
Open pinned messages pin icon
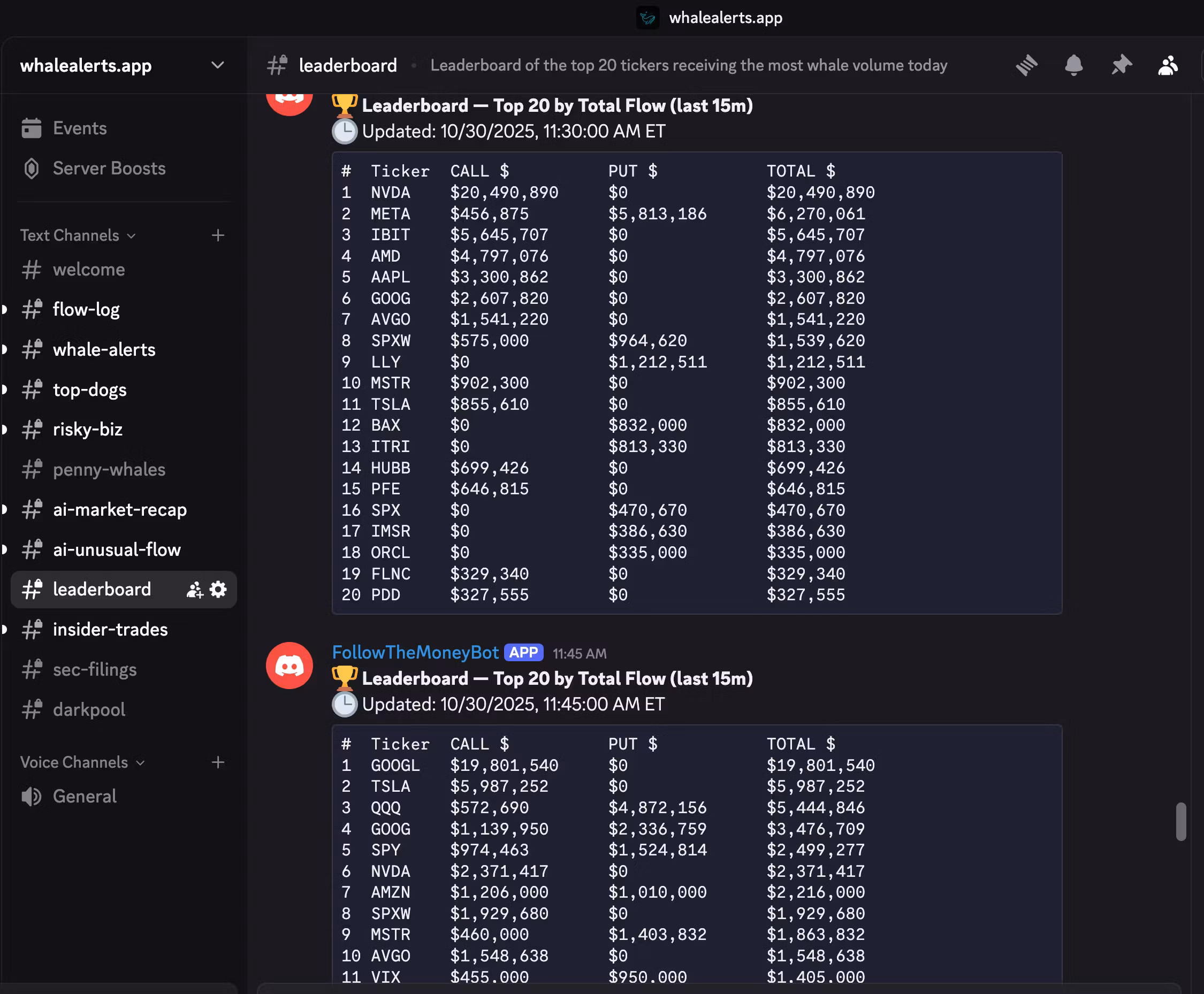tap(1121, 65)
